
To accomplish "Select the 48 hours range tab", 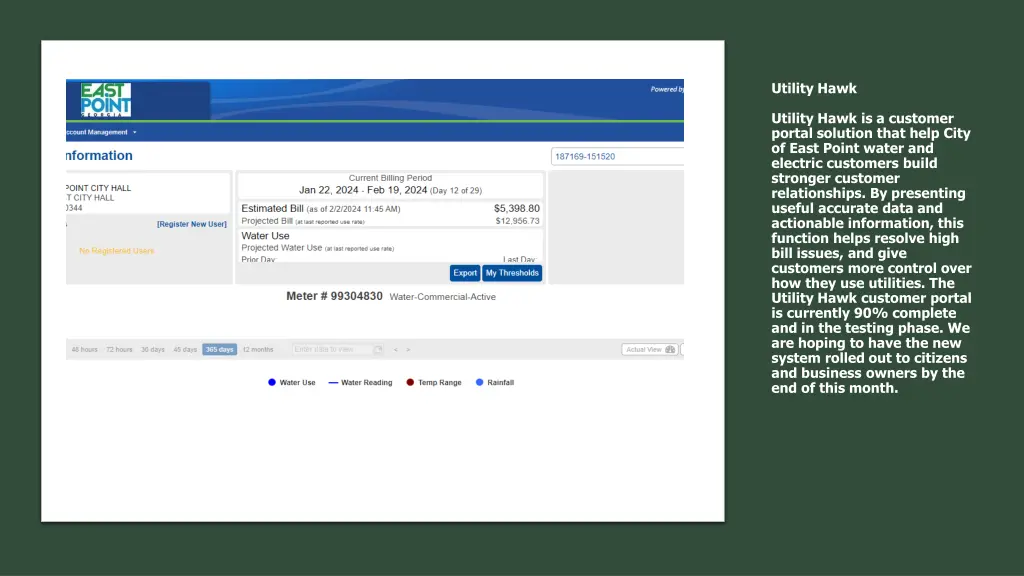I will (84, 349).
